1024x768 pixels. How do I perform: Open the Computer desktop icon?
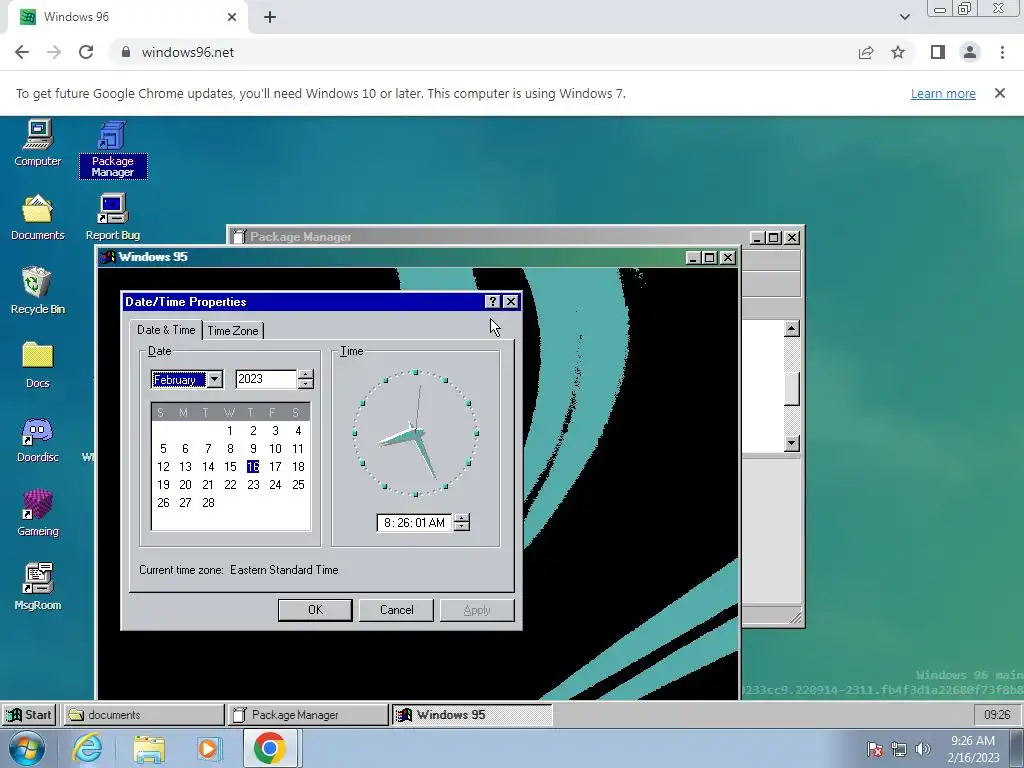[37, 144]
